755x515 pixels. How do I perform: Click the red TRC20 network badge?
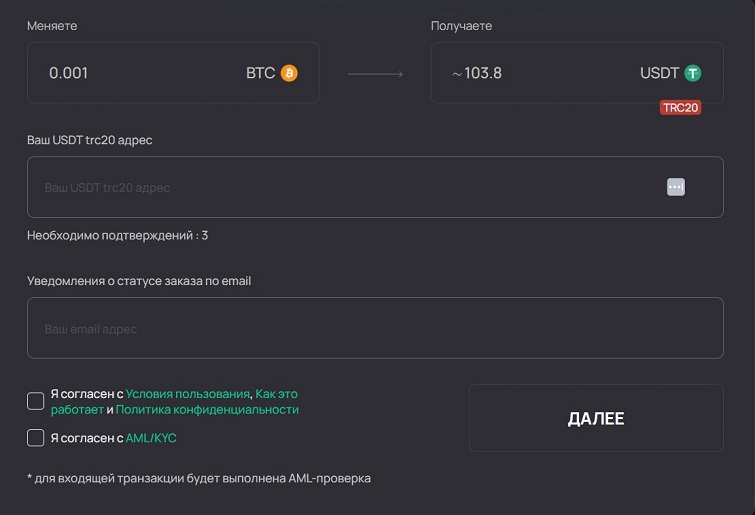[680, 108]
